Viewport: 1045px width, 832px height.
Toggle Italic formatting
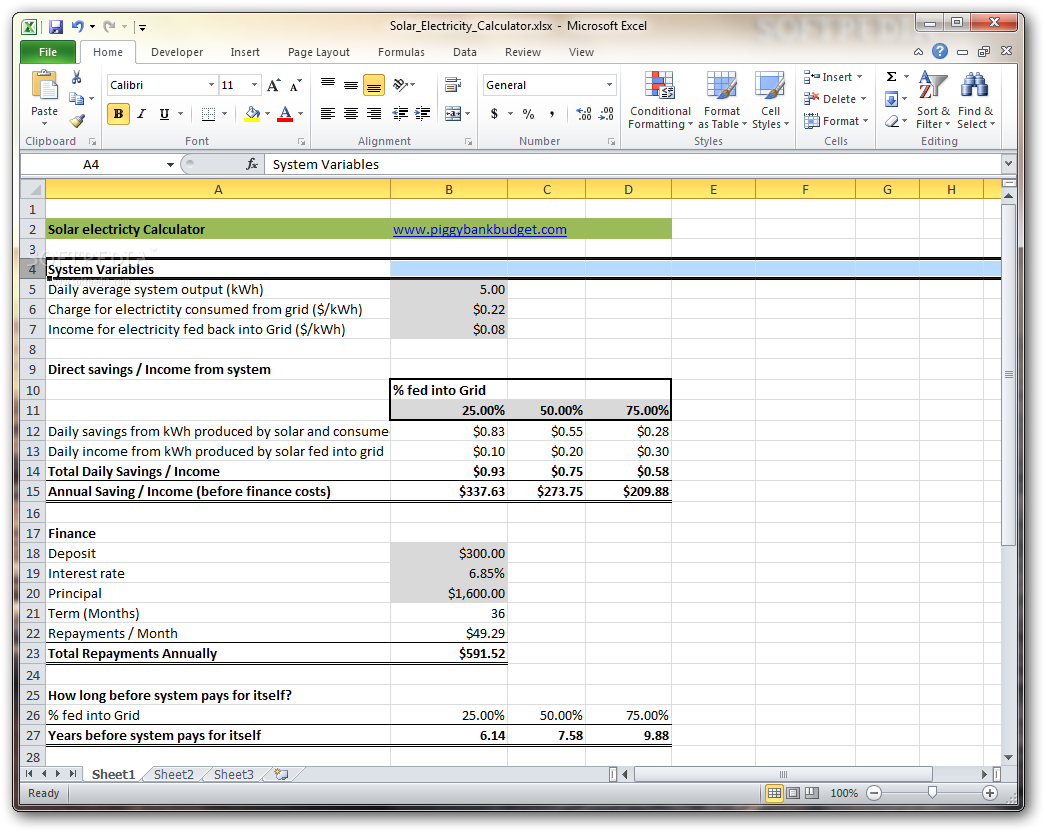[141, 114]
